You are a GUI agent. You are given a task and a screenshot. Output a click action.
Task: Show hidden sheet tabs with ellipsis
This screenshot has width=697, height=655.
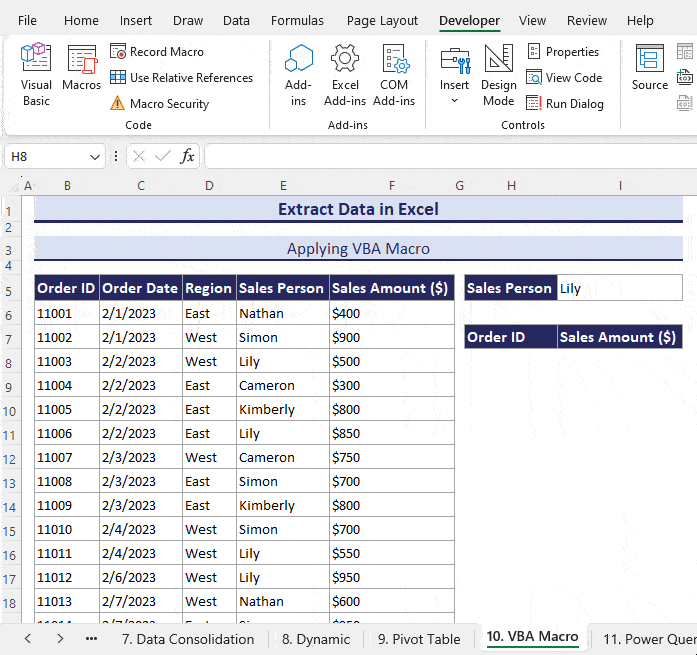(91, 639)
